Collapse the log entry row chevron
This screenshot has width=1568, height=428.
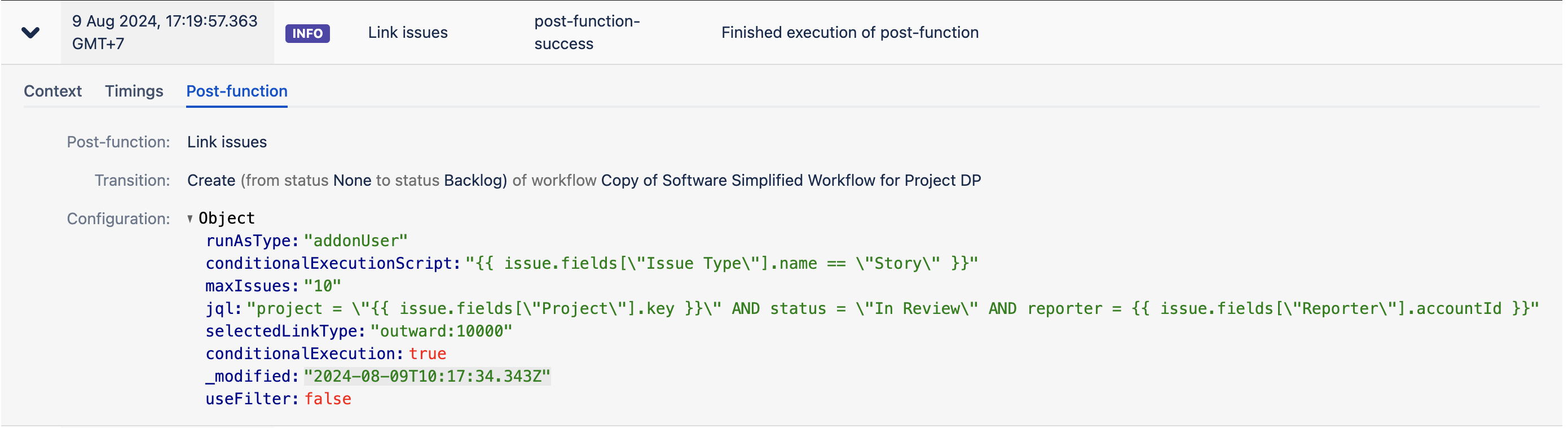pyautogui.click(x=30, y=32)
